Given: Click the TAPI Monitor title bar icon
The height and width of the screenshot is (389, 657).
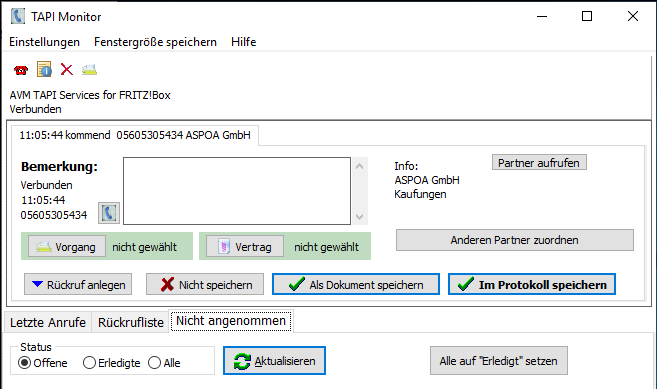Looking at the screenshot, I should click(x=18, y=16).
